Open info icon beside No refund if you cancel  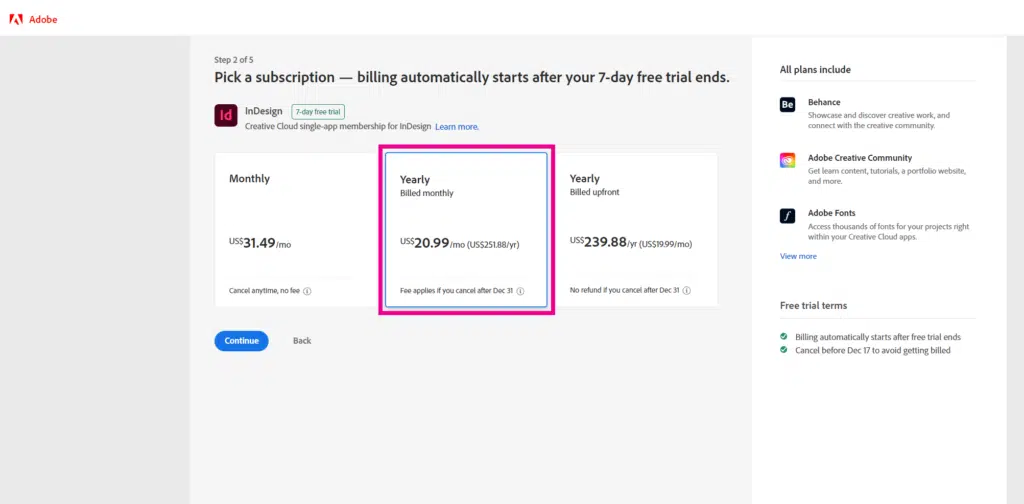(x=687, y=291)
